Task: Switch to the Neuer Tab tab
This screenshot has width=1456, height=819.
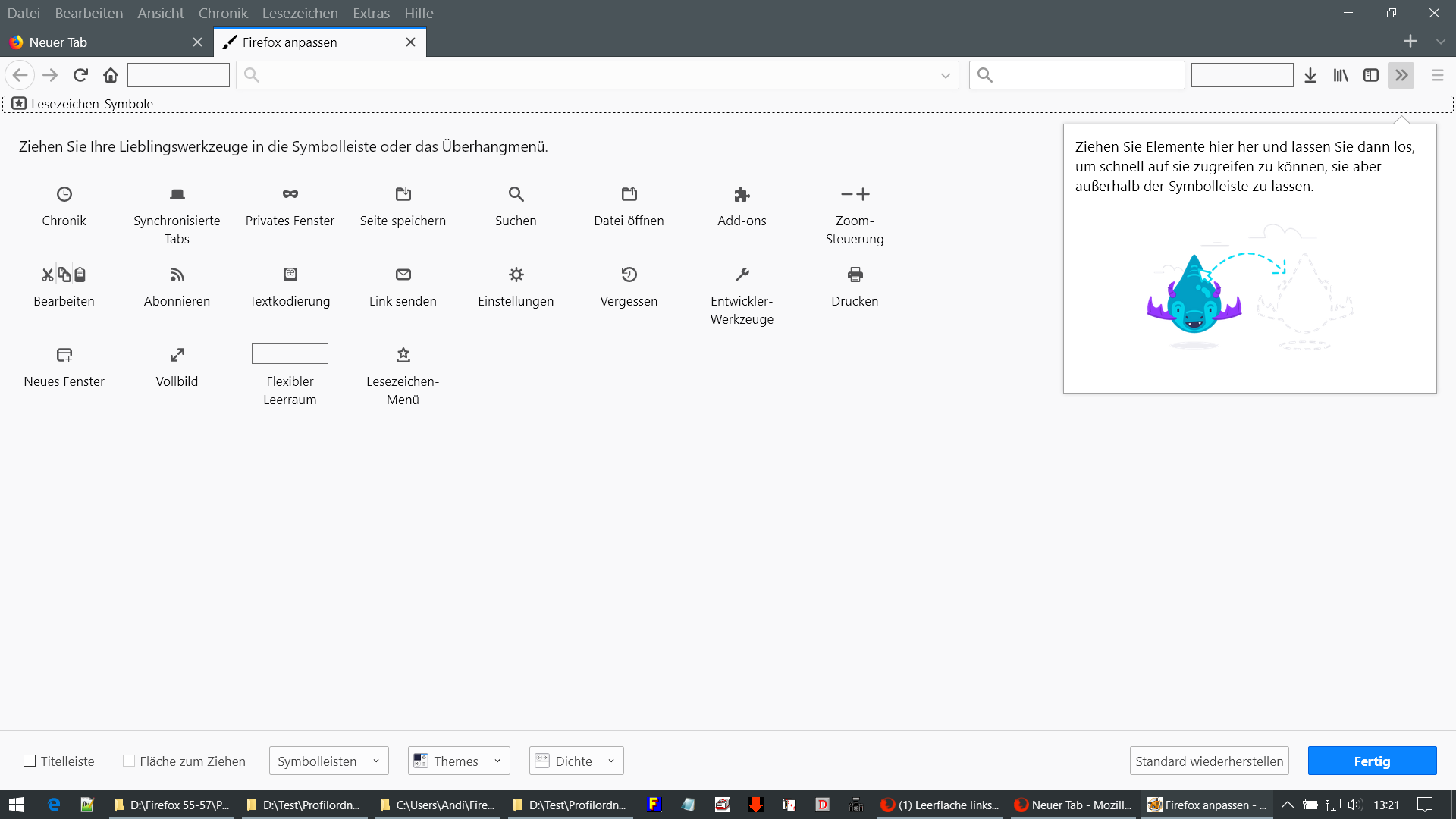Action: [x=99, y=42]
